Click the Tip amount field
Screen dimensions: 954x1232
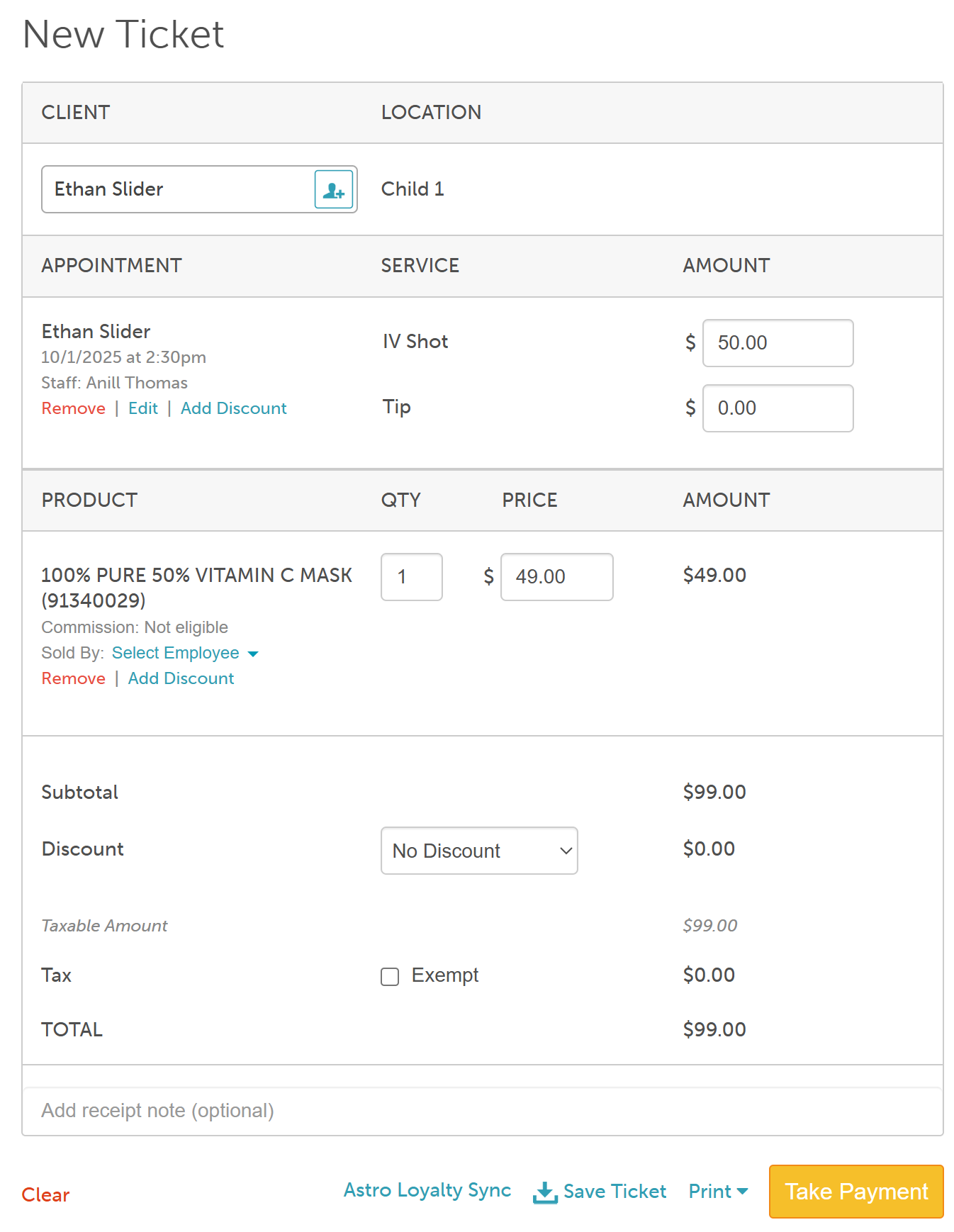click(x=778, y=408)
